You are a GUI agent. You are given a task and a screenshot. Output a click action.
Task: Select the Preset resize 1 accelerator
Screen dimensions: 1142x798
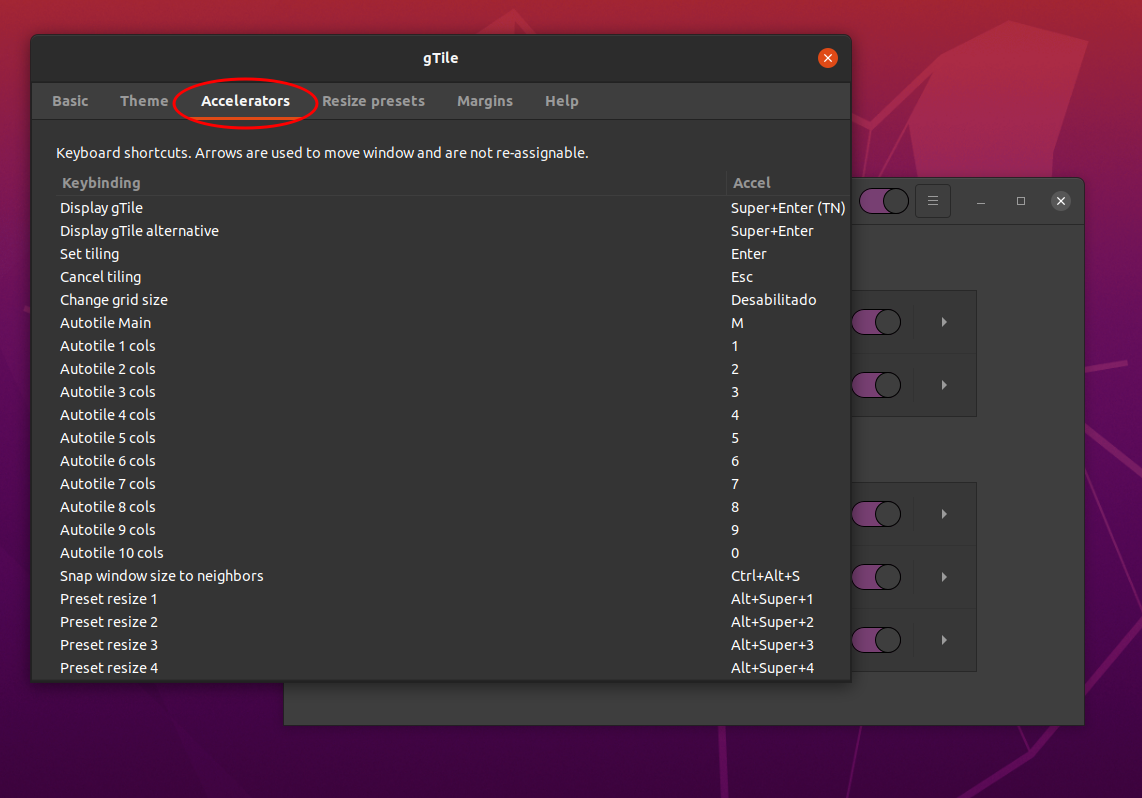point(772,598)
